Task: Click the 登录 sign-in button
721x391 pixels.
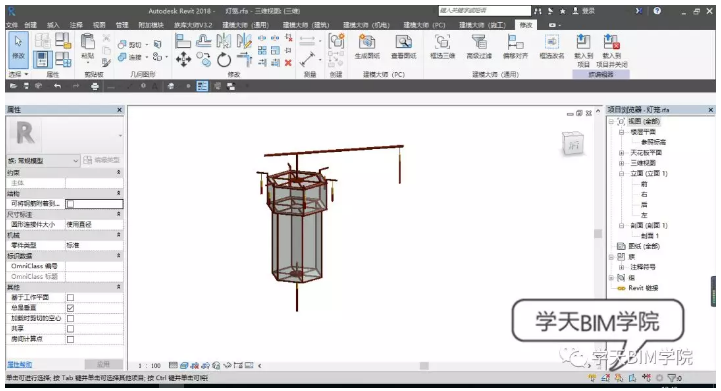Action: tap(584, 11)
